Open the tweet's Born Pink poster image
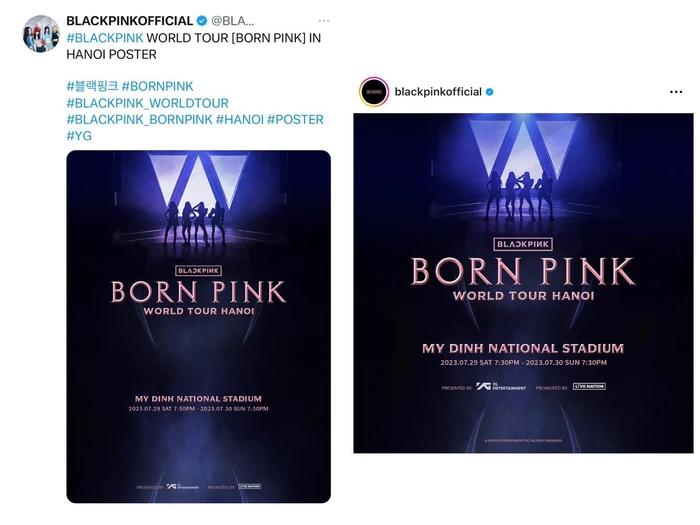700x525 pixels. click(198, 326)
